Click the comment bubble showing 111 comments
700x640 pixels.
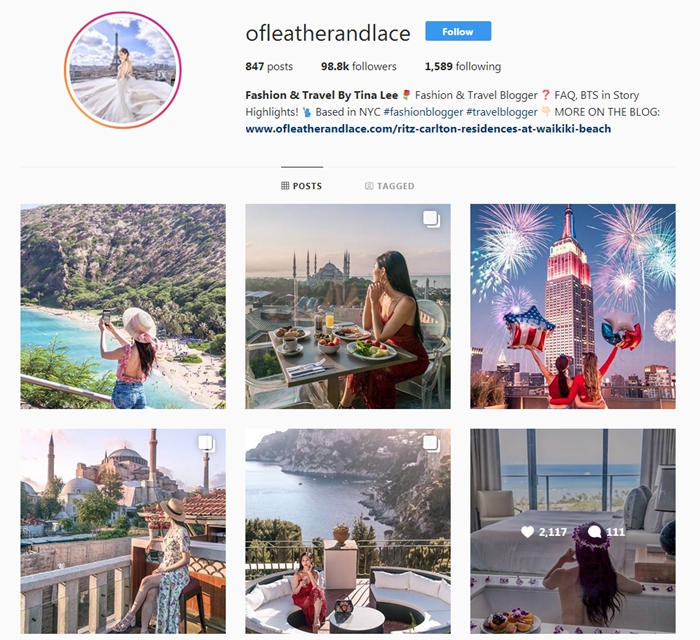pos(595,532)
